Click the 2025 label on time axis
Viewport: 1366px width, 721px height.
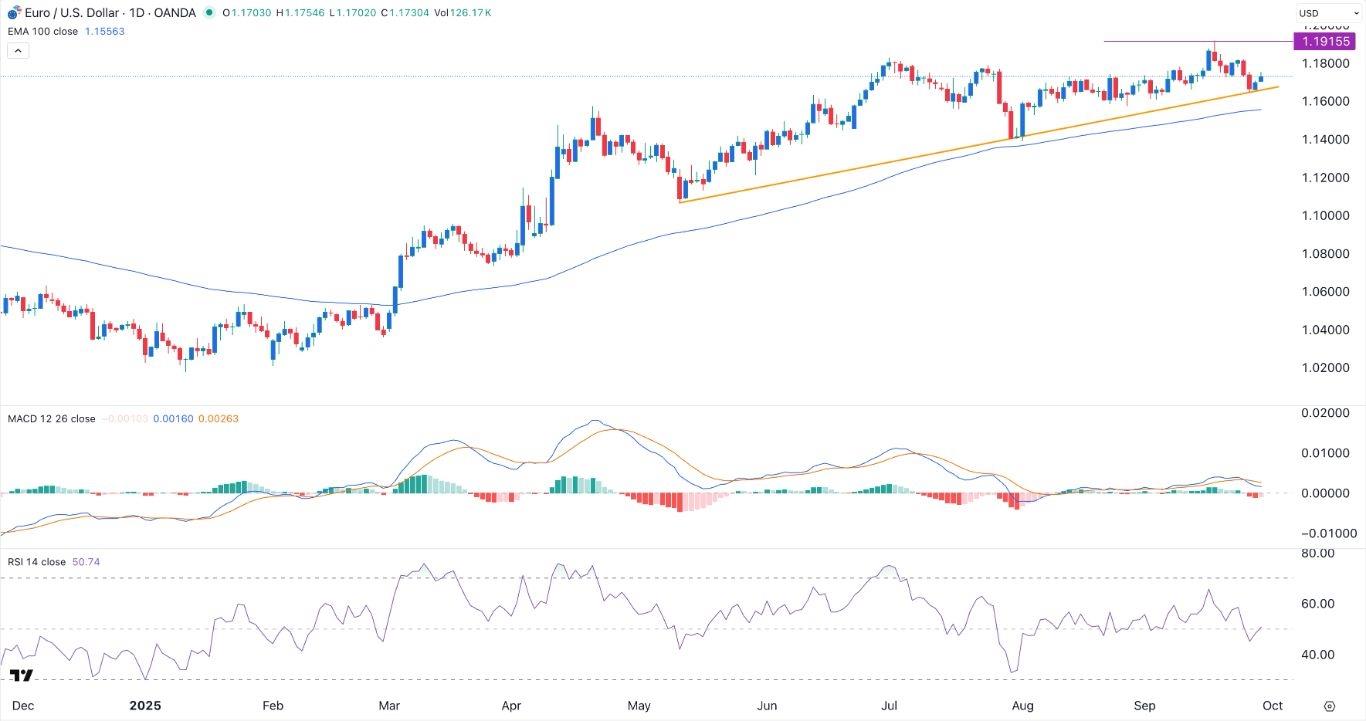(145, 706)
